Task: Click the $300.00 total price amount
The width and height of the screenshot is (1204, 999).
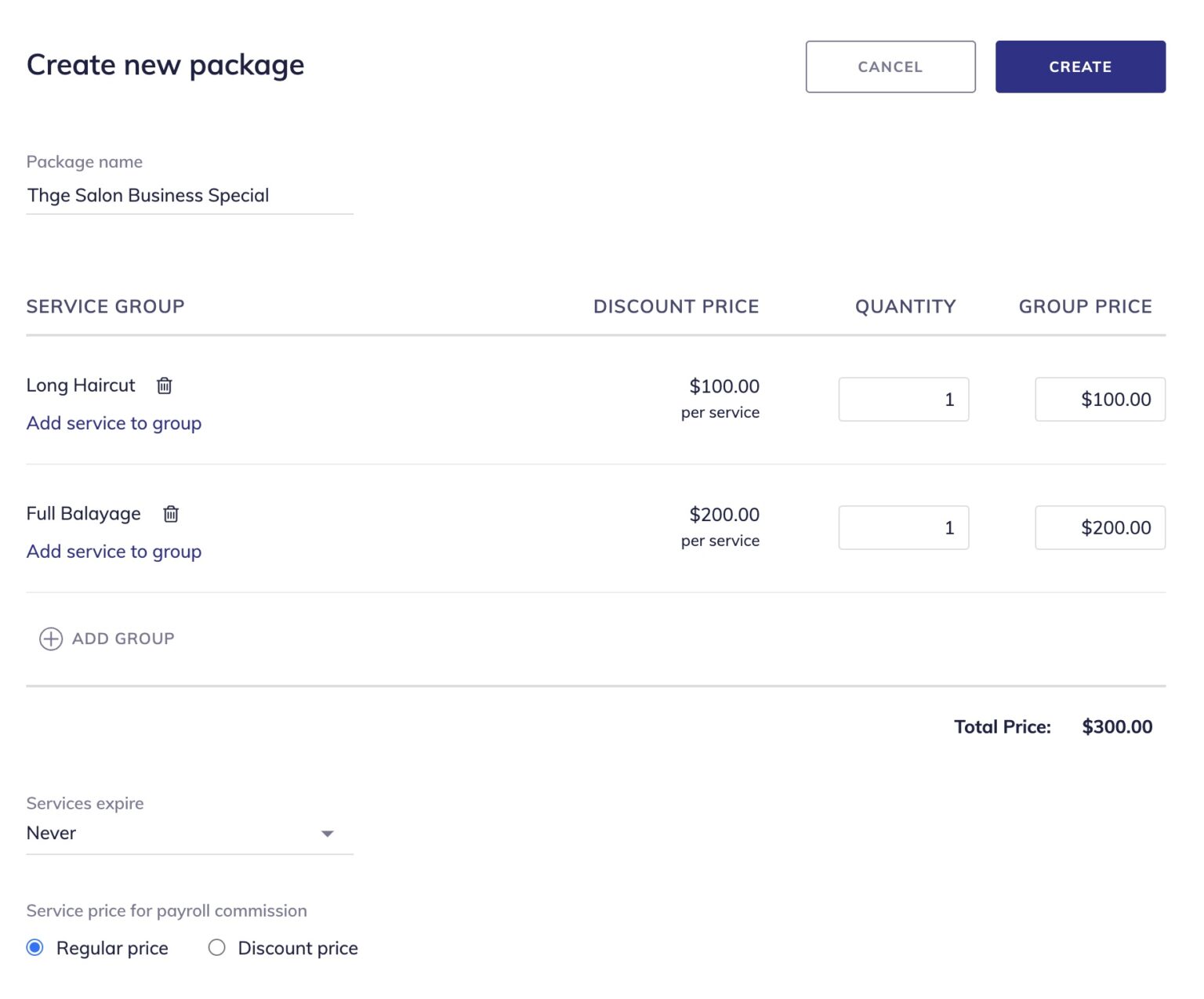Action: pyautogui.click(x=1117, y=727)
